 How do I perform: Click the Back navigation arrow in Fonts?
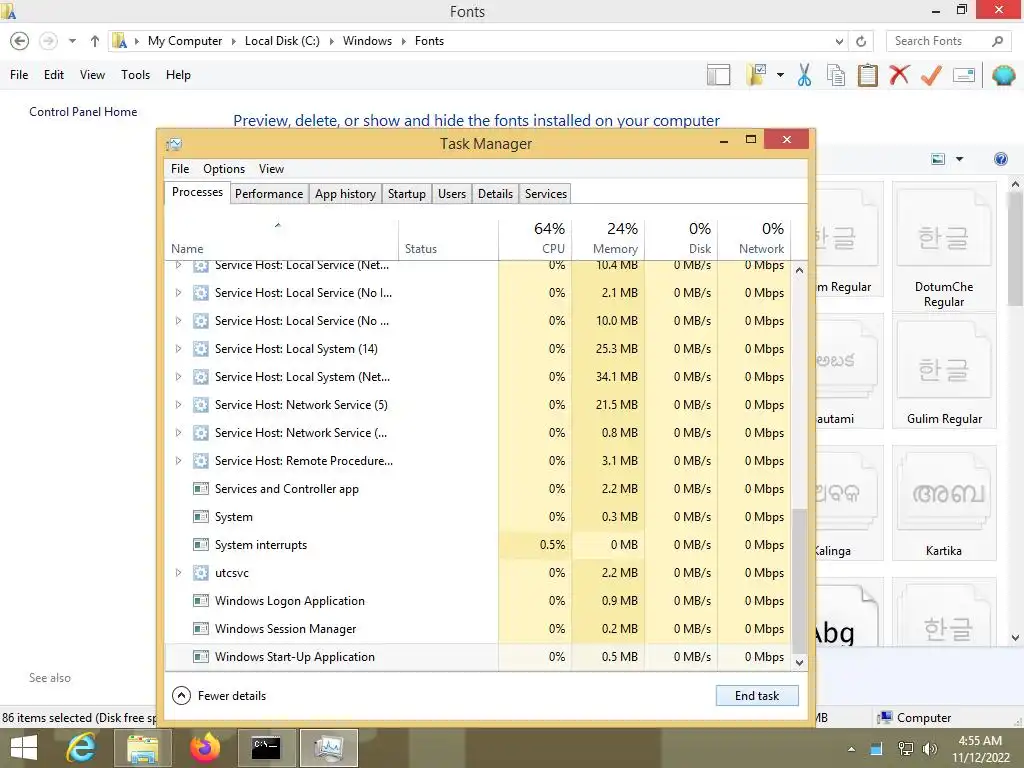[x=20, y=41]
